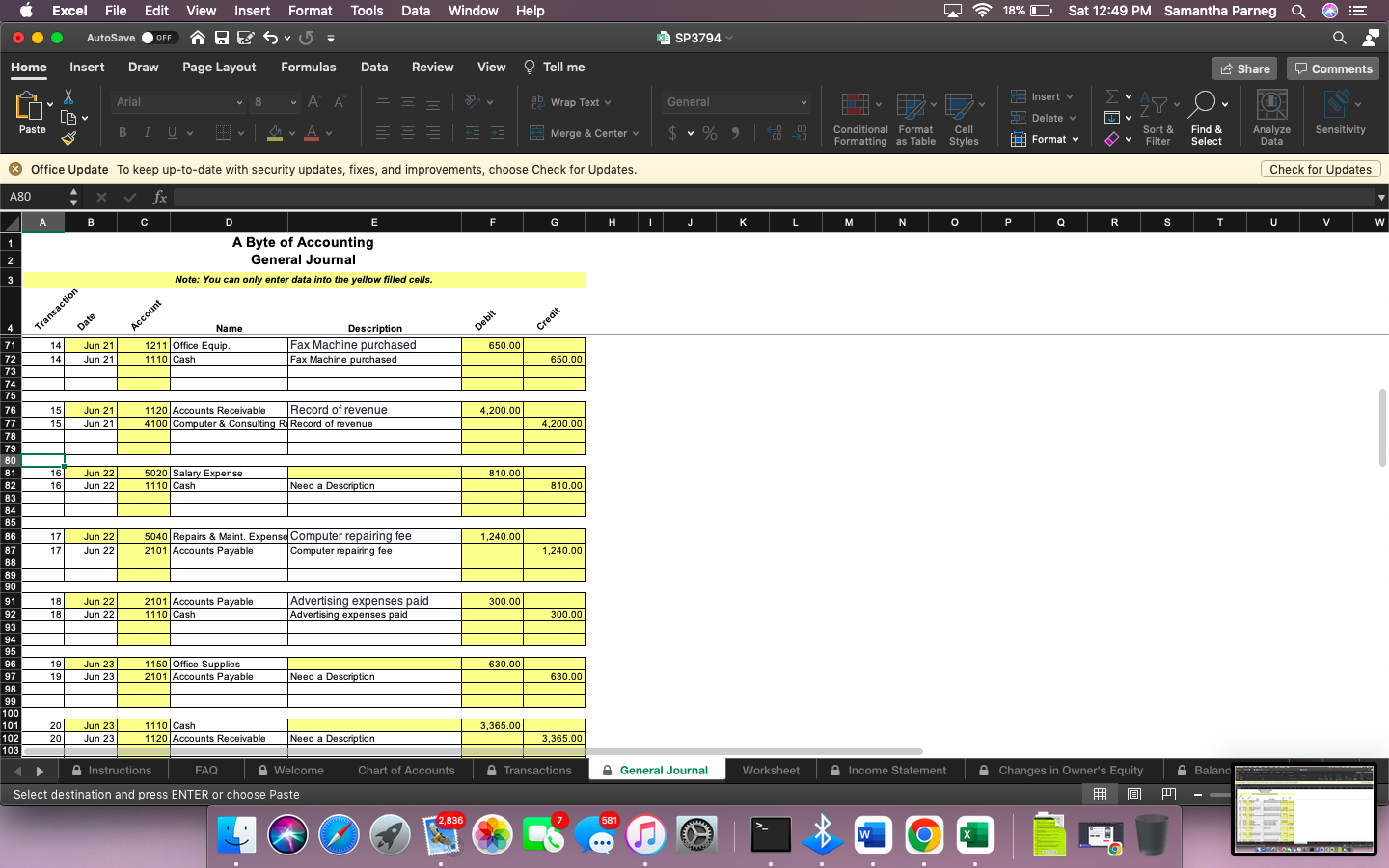Open the Sensitivity tool

(1340, 114)
